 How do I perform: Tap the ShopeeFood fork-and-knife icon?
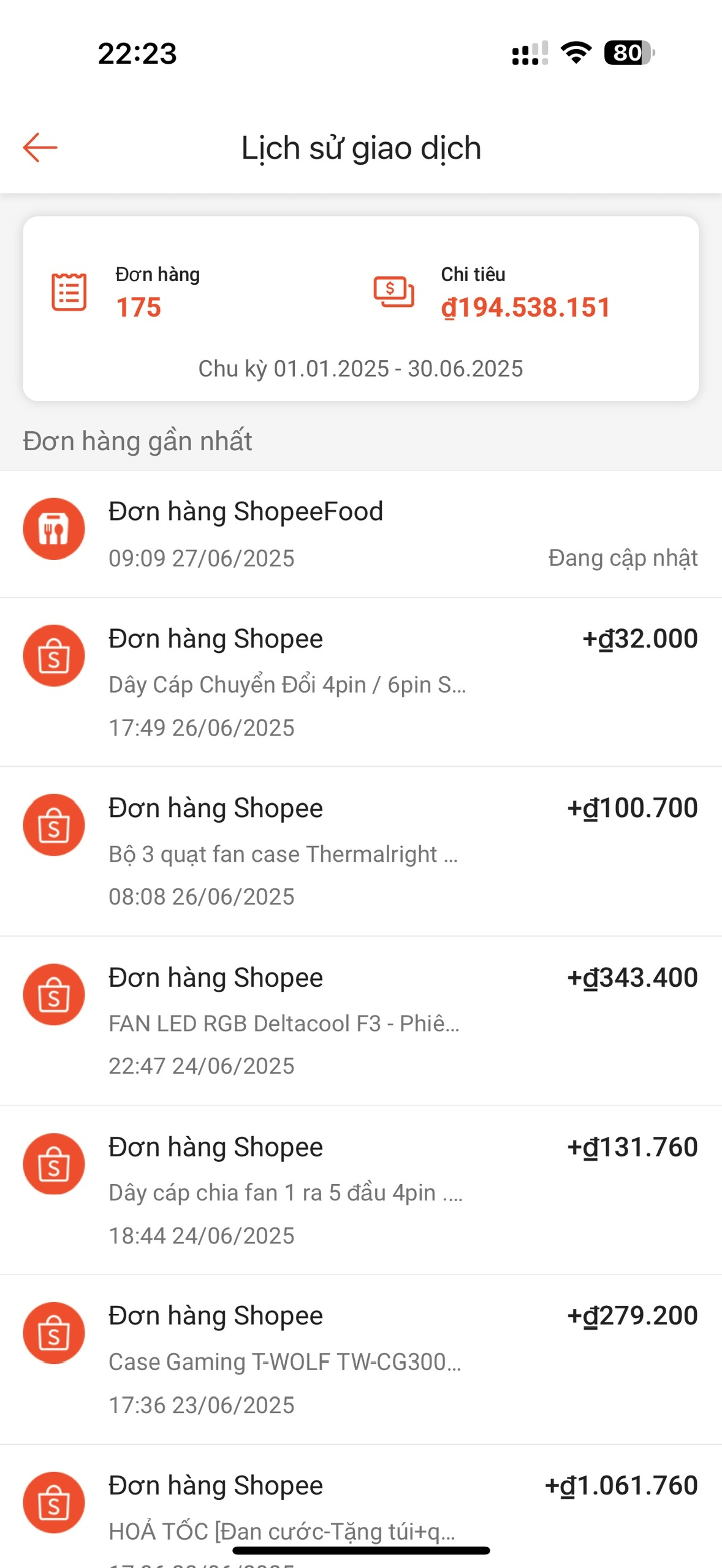pos(54,529)
